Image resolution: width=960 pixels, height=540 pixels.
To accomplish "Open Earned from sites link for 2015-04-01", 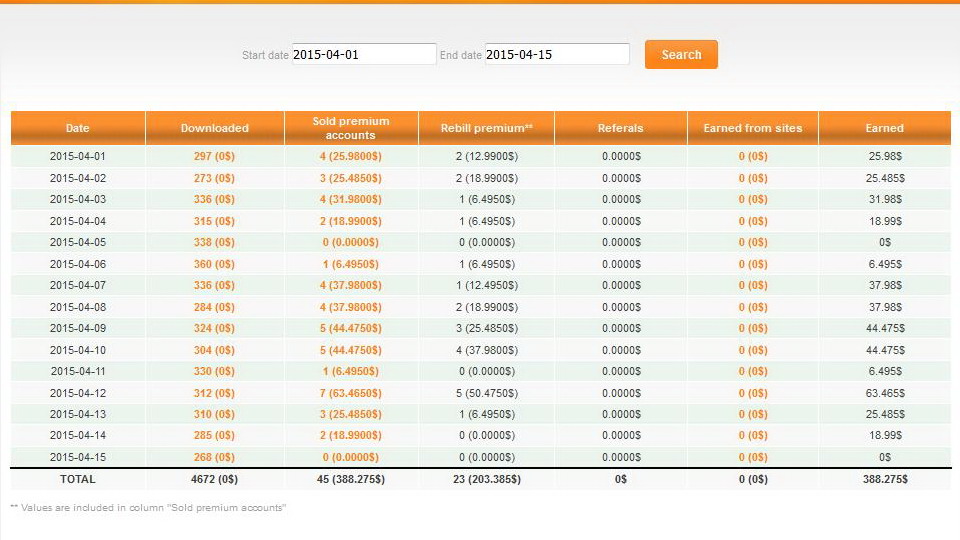I will coord(752,157).
